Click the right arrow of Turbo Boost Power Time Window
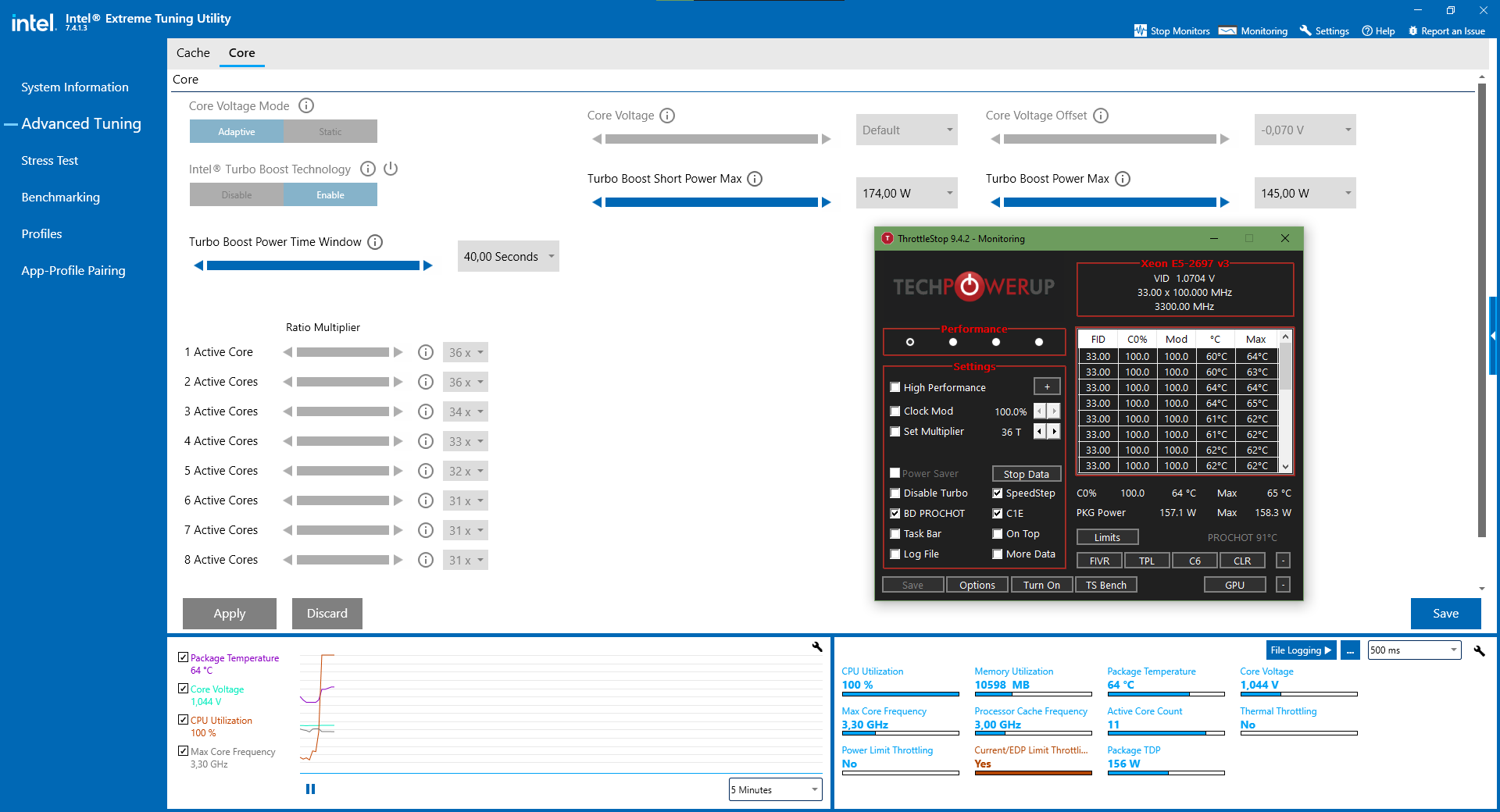The height and width of the screenshot is (812, 1500). point(427,265)
